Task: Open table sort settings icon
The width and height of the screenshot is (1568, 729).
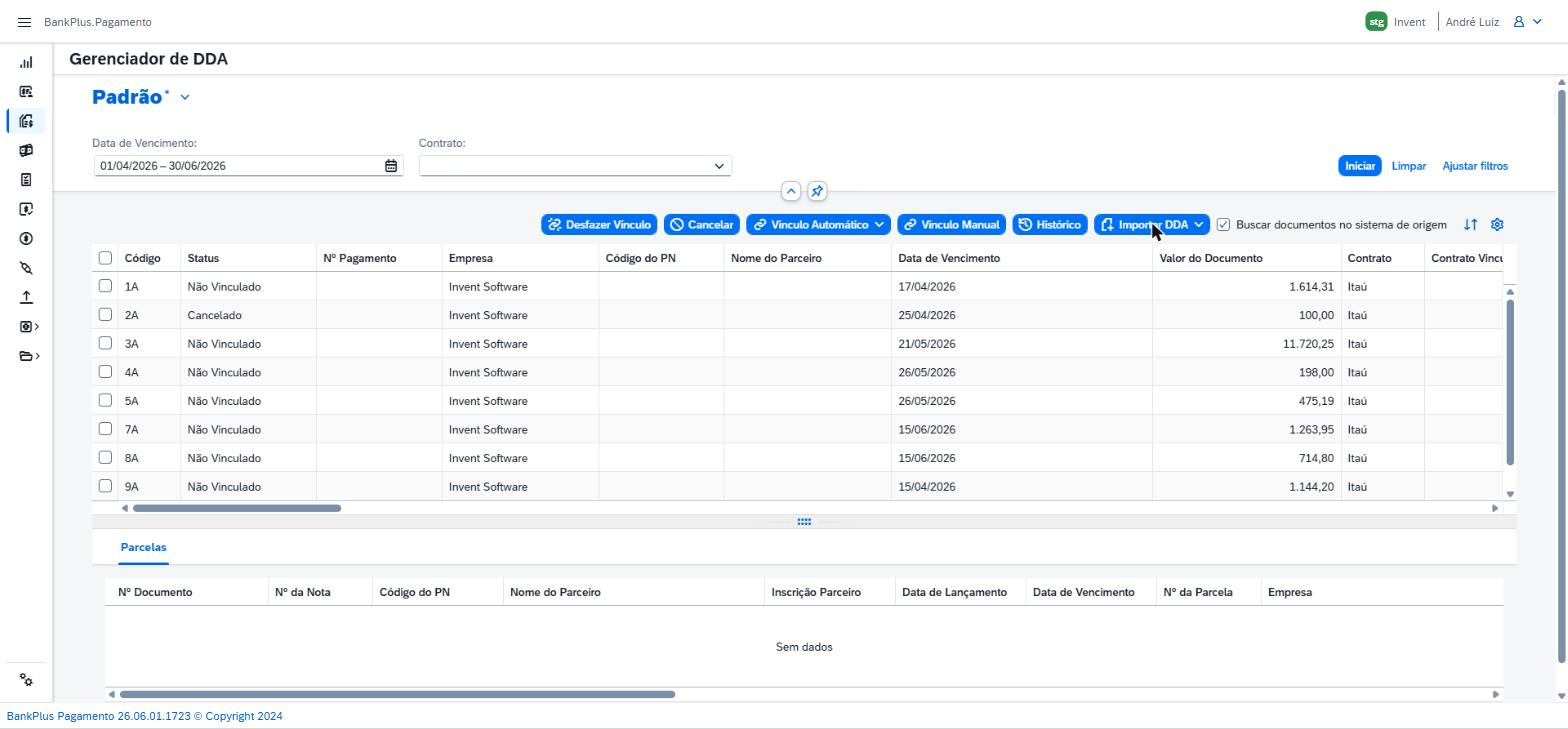Action: coord(1470,225)
